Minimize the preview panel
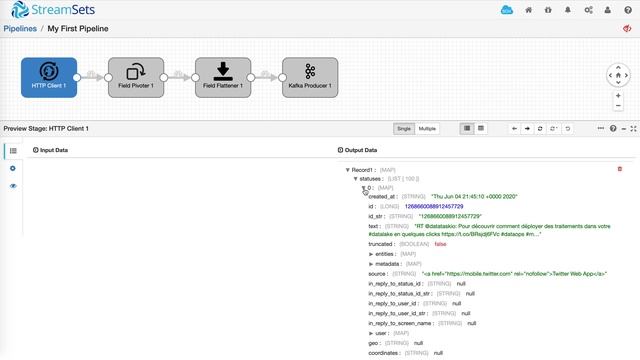The width and height of the screenshot is (640, 360). click(624, 129)
